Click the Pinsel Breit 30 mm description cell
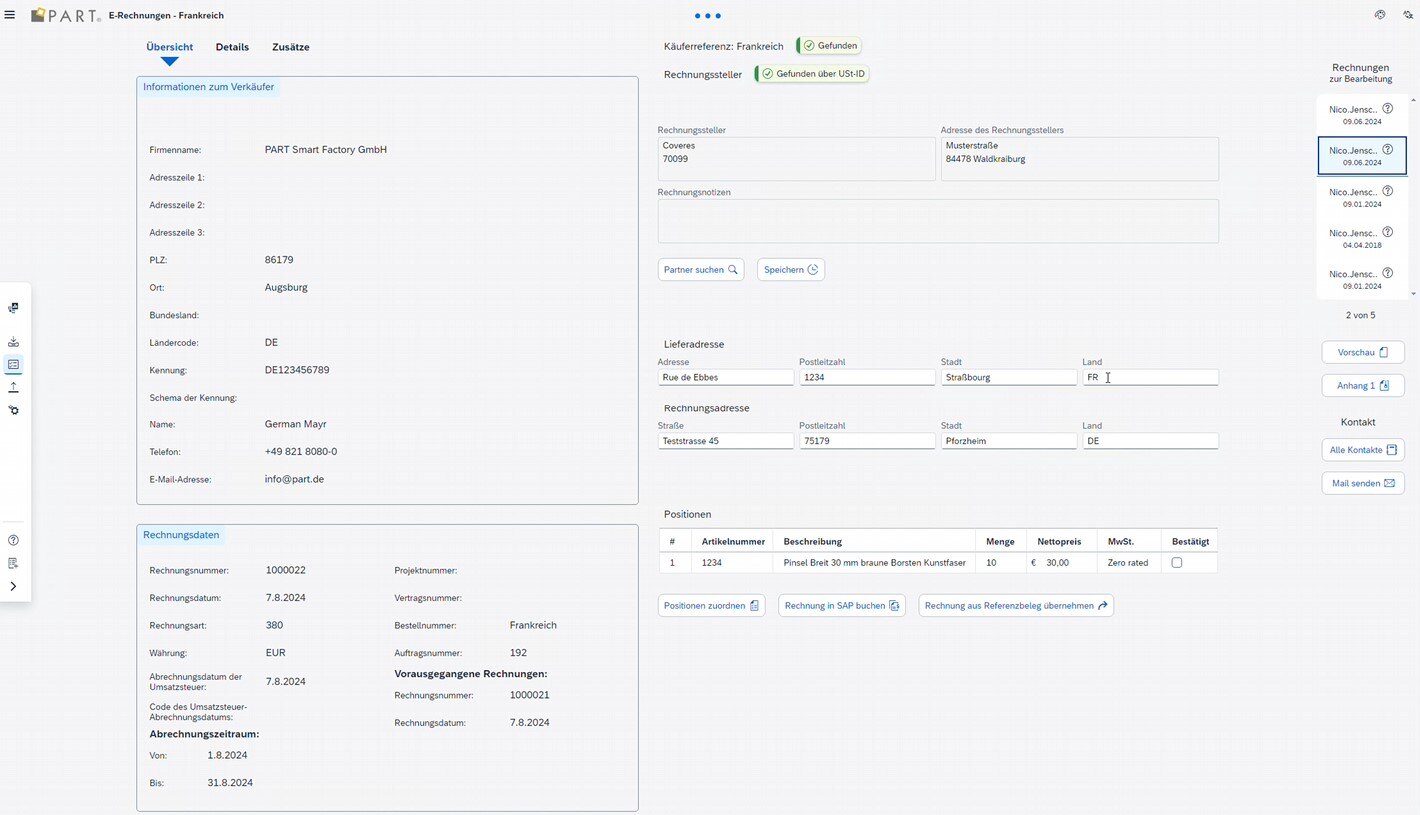The height and width of the screenshot is (815, 1420). tap(874, 563)
